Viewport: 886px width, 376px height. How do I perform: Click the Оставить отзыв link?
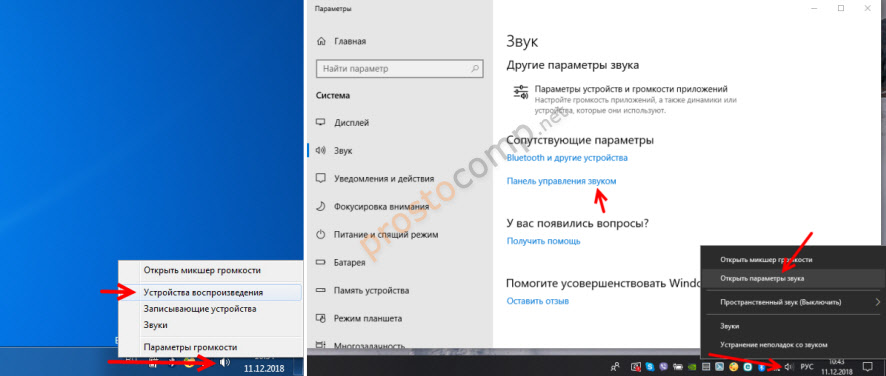(538, 301)
